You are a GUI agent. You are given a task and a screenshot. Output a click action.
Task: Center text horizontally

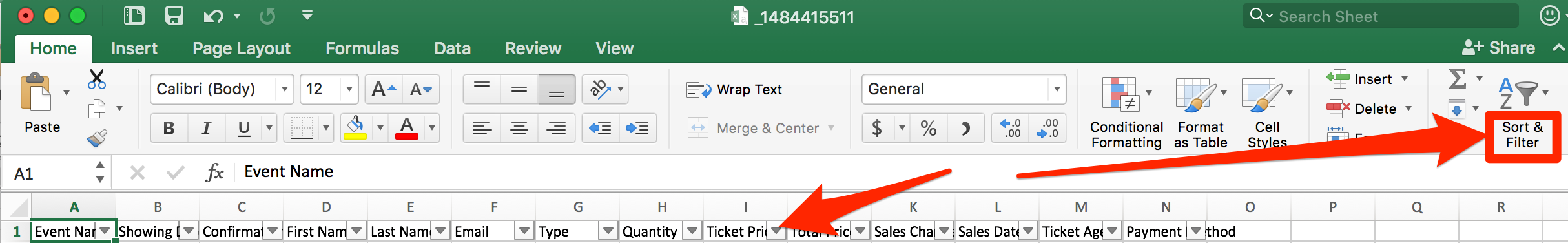click(519, 128)
